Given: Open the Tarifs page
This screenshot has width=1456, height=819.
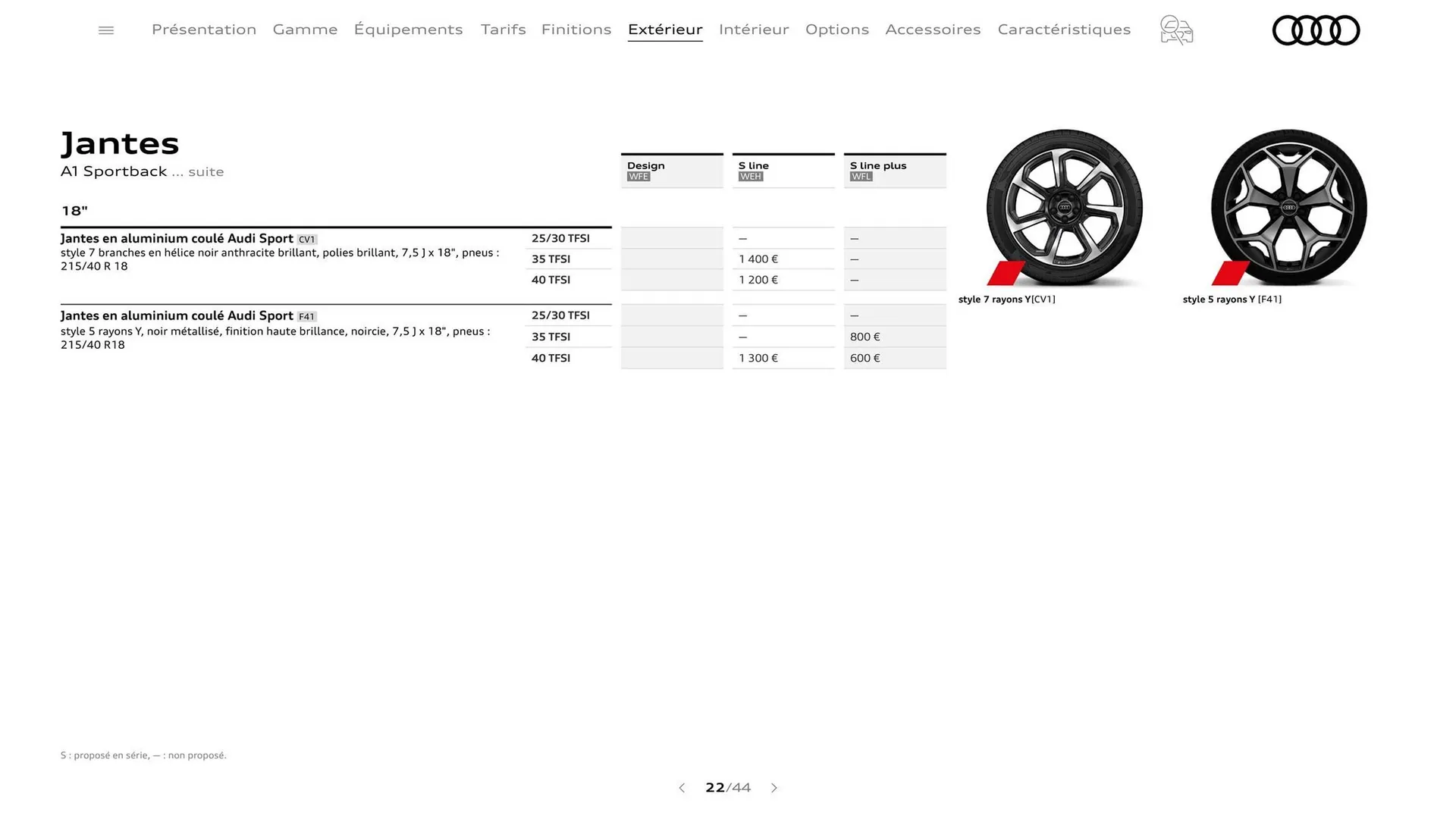Looking at the screenshot, I should click(503, 30).
